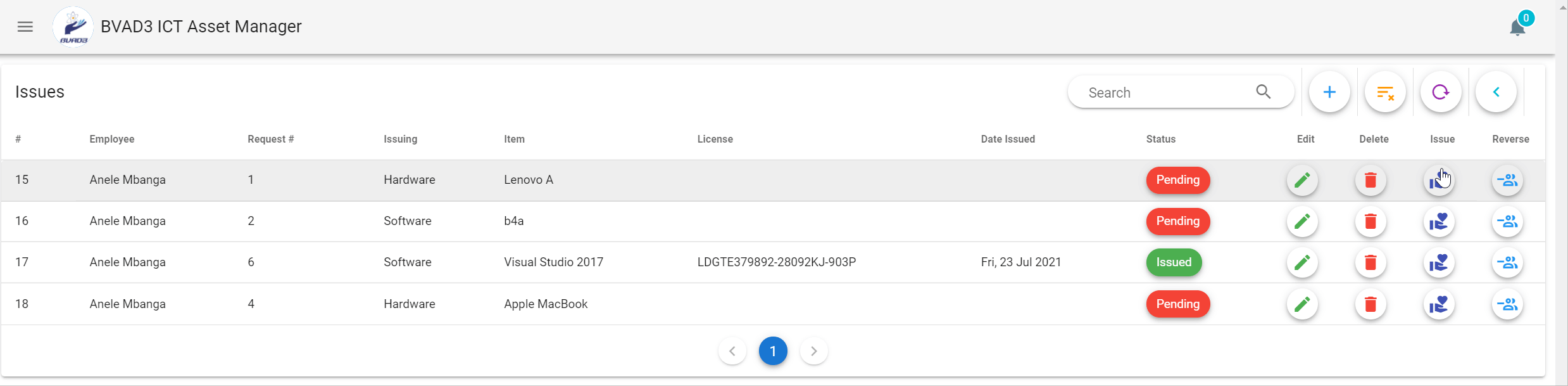Image resolution: width=1568 pixels, height=386 pixels.
Task: Edit the Visual Studio 2017 issue
Action: (1302, 262)
